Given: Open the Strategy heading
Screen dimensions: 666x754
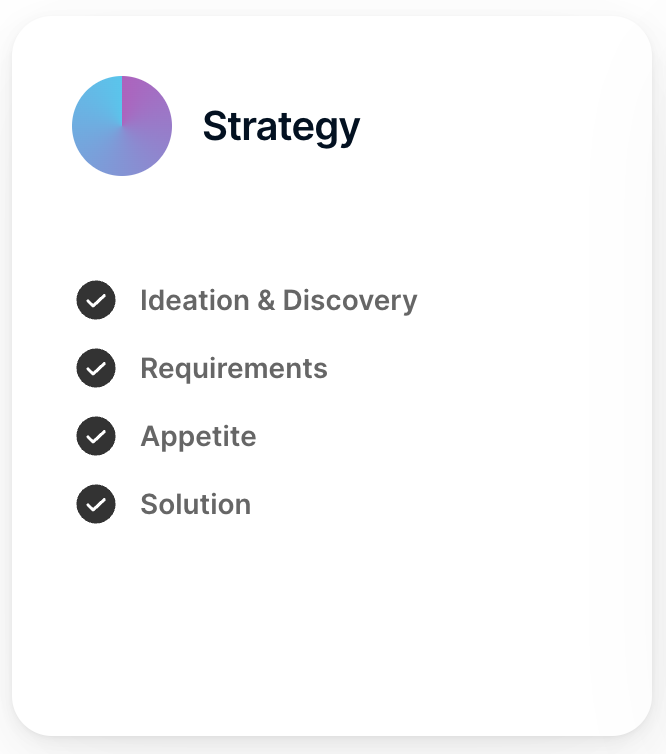Looking at the screenshot, I should coord(281,127).
